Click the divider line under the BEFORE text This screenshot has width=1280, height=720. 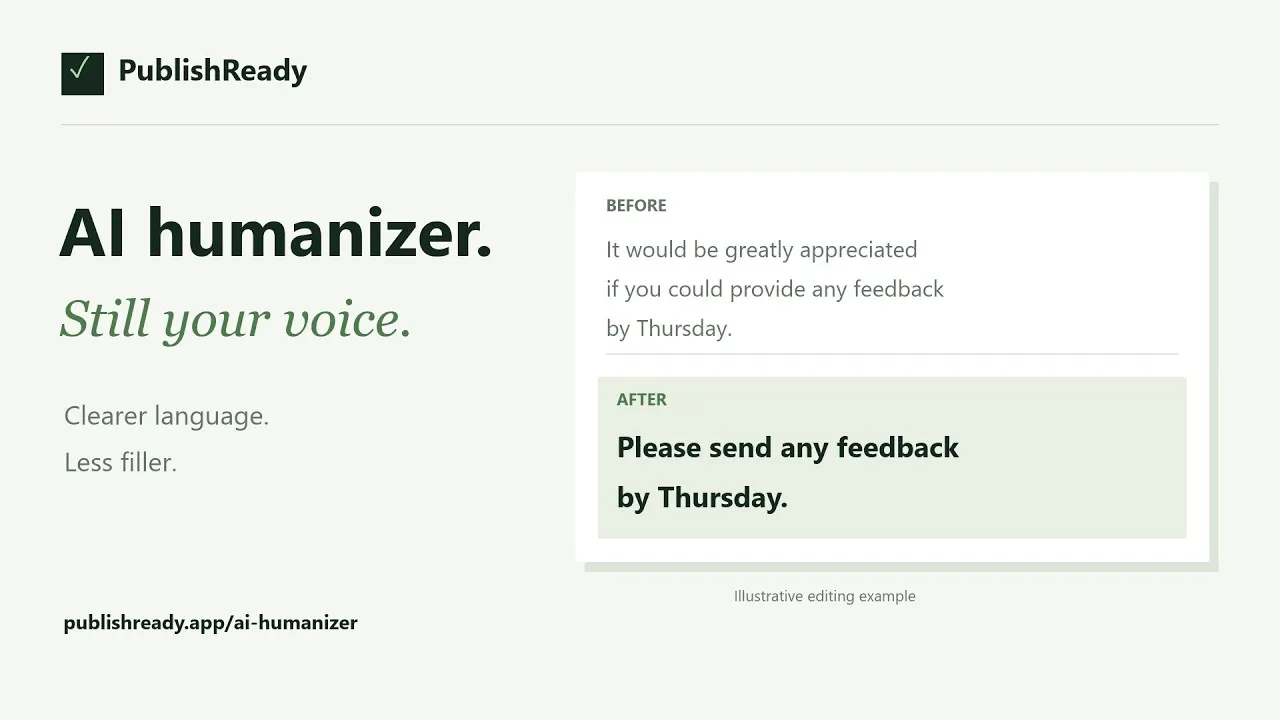pyautogui.click(x=892, y=354)
